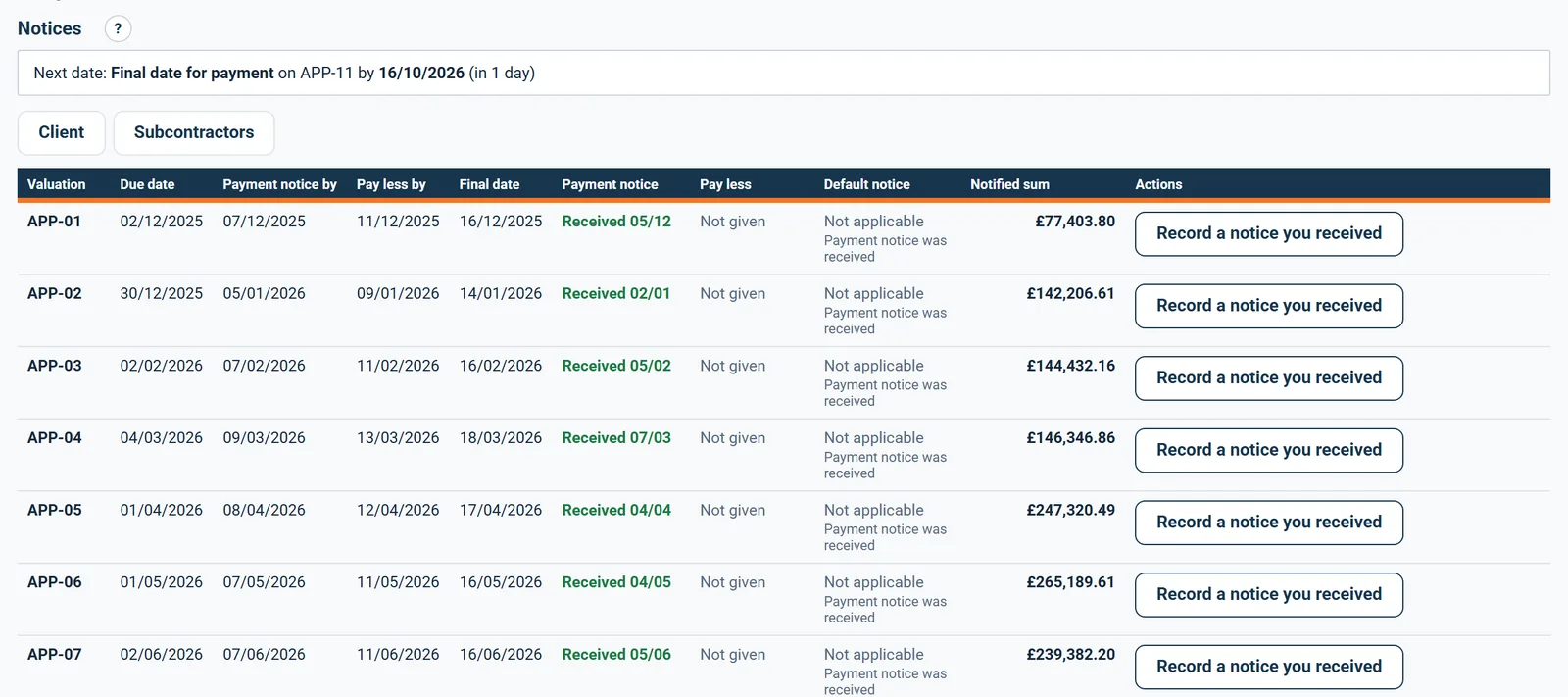Switch to the Subcontractors tab
Screen dimensions: 1568x697
pyautogui.click(x=194, y=132)
